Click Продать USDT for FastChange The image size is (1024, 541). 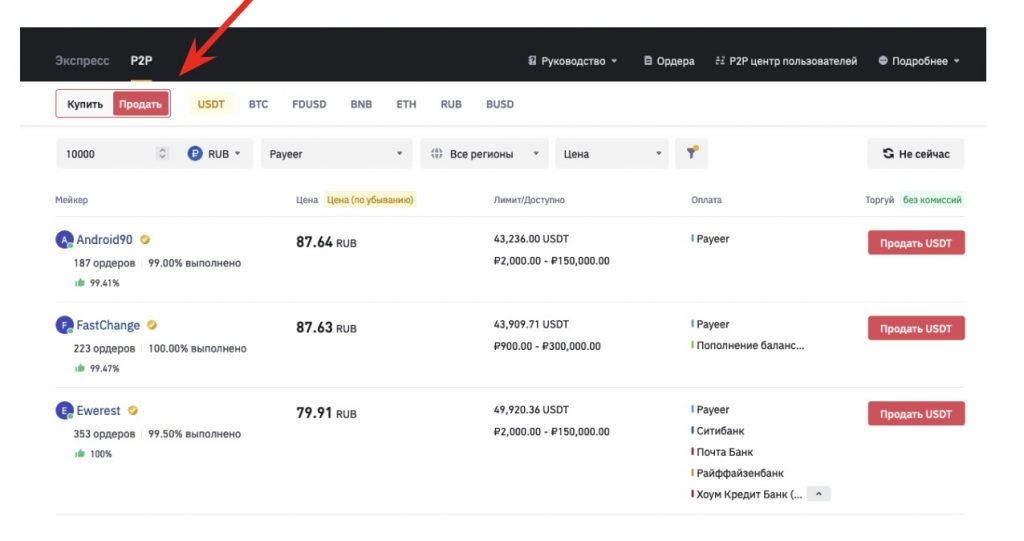point(916,328)
